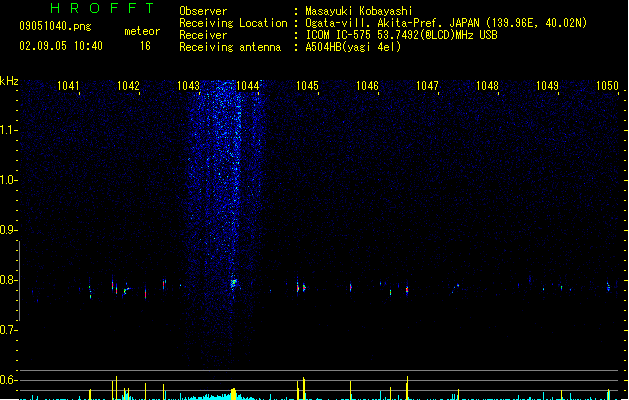Click the 0.9 kHz frequency label
Viewport: 629px width, 400px height.
point(8,230)
